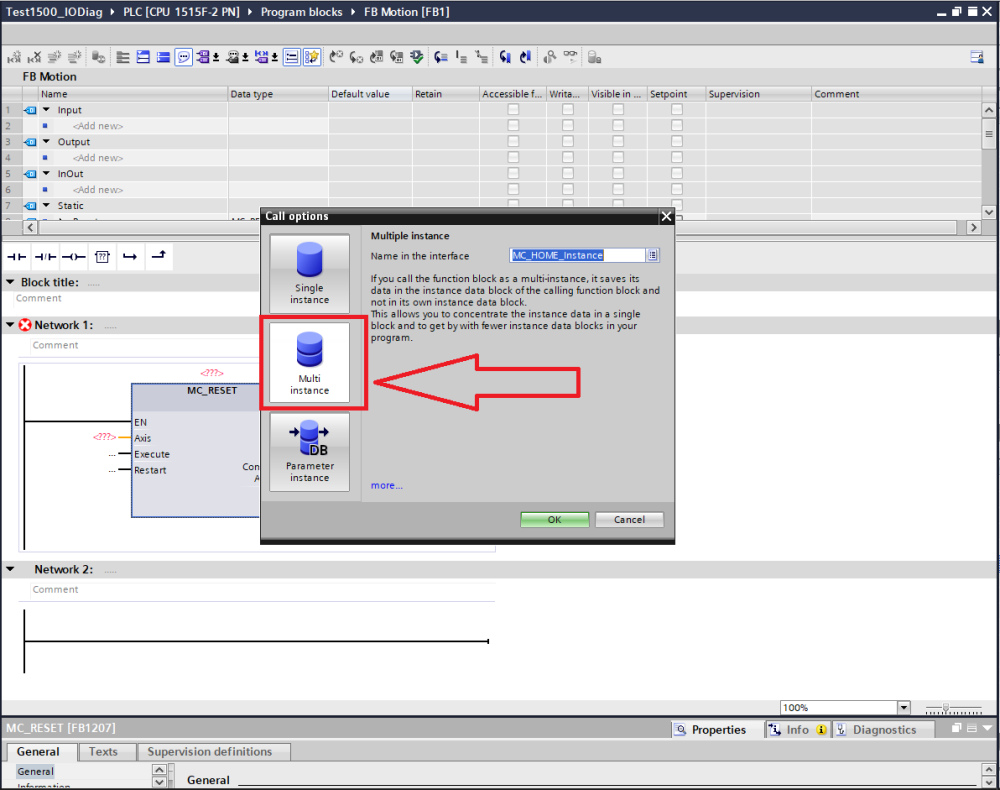Click the close branch icon
This screenshot has width=1000, height=790.
tap(158, 257)
